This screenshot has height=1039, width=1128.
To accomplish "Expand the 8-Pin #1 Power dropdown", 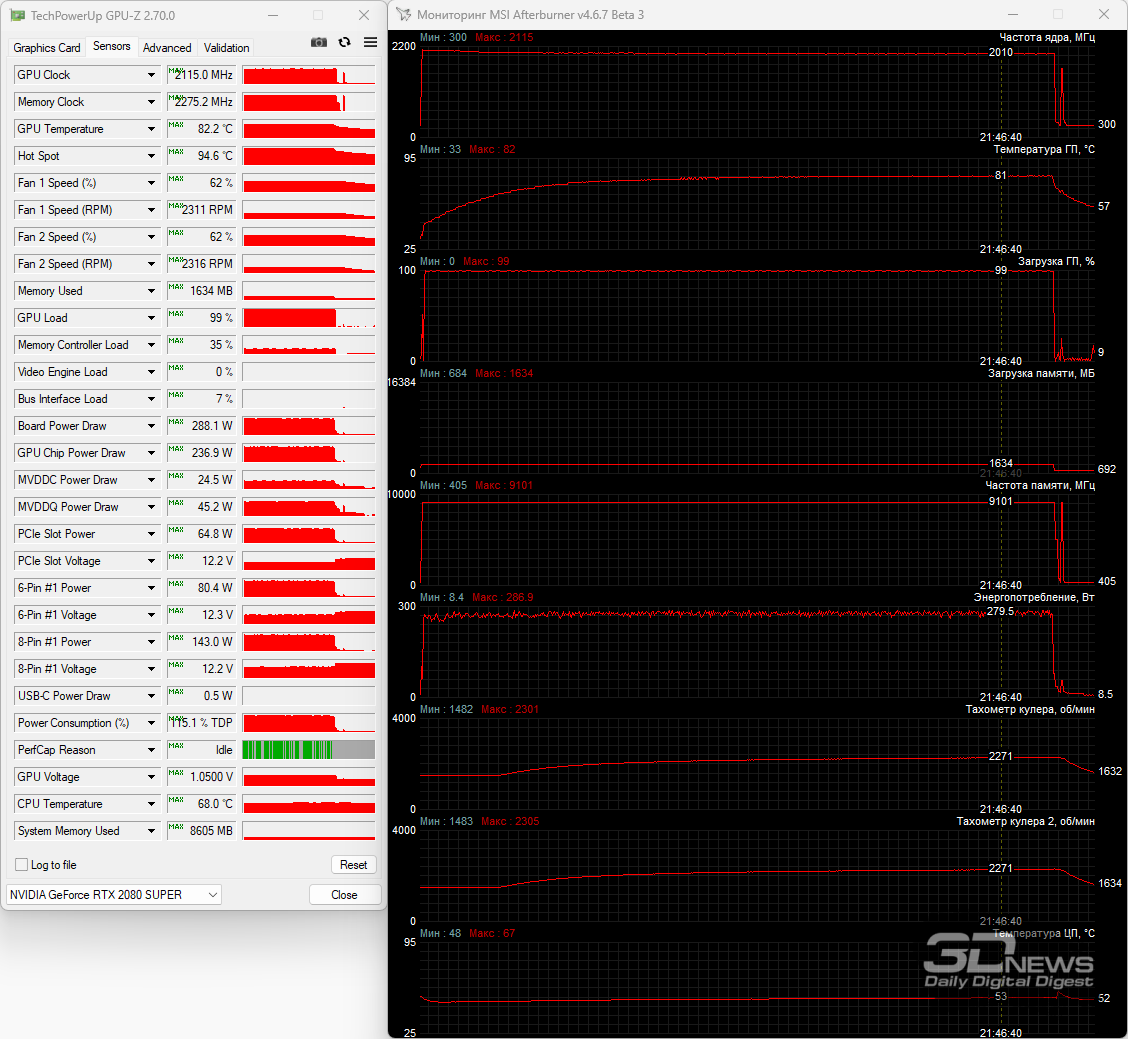I will pos(151,642).
